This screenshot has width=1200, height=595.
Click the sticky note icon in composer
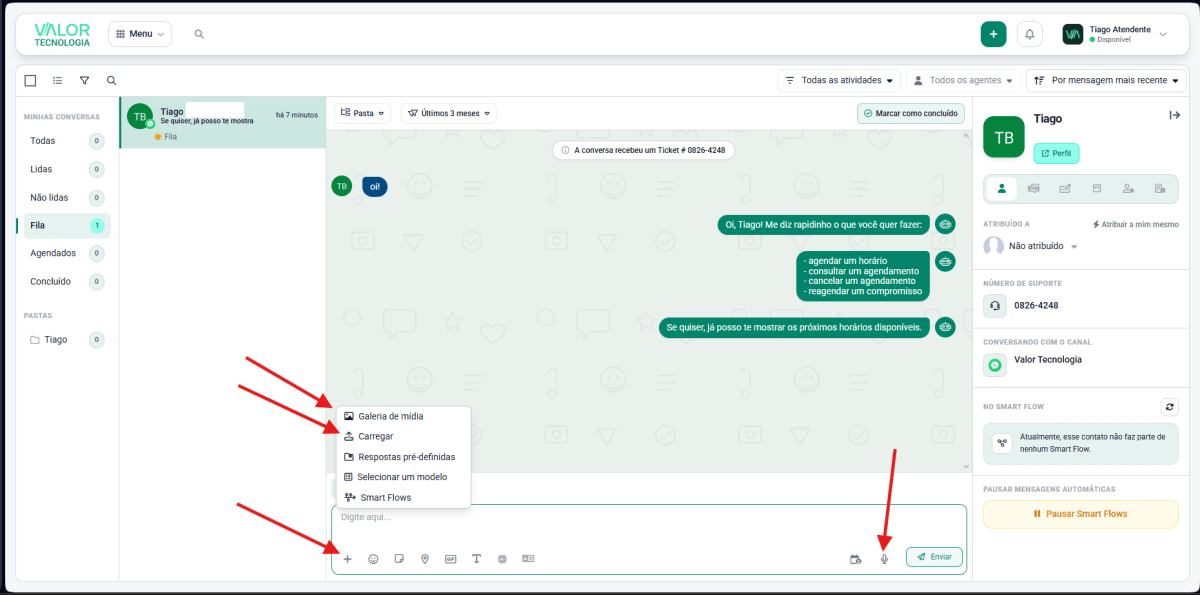pos(399,559)
